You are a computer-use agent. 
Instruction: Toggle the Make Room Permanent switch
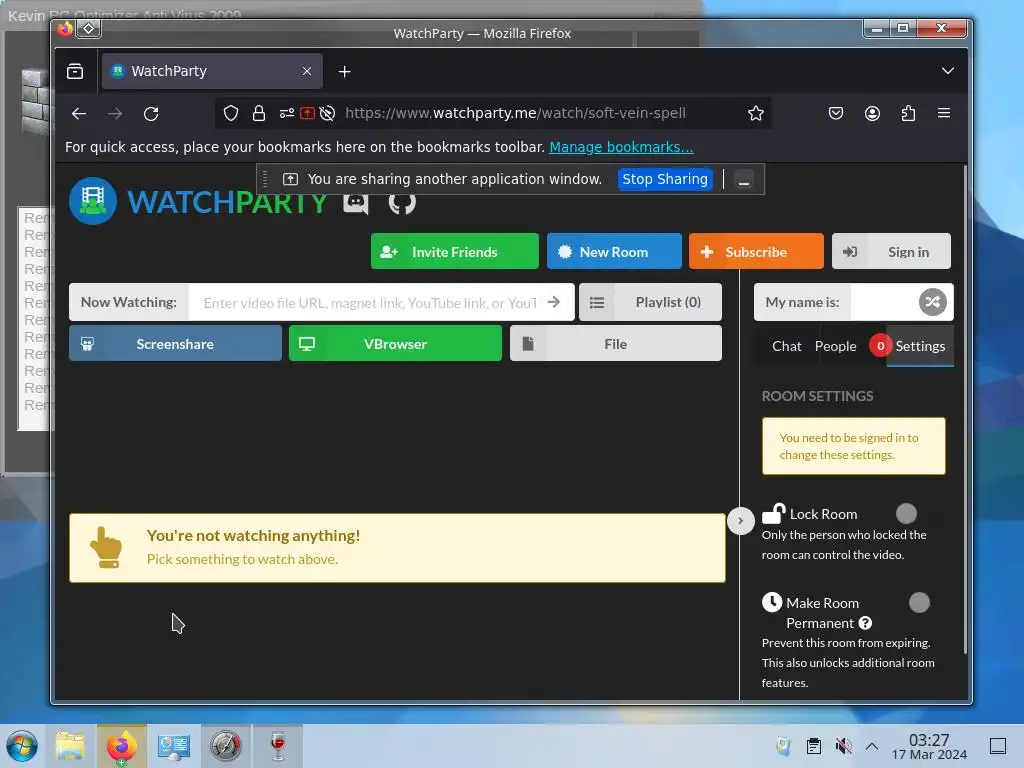[920, 602]
